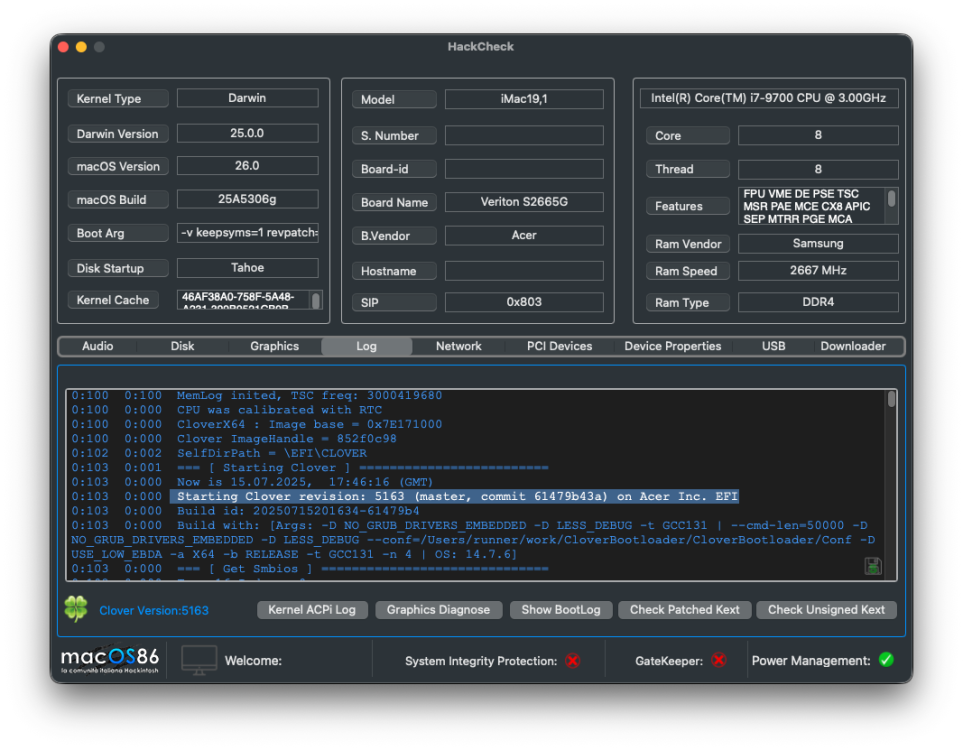Click highlighted log line Starting Clover revision
The height and width of the screenshot is (750, 963).
pos(454,496)
